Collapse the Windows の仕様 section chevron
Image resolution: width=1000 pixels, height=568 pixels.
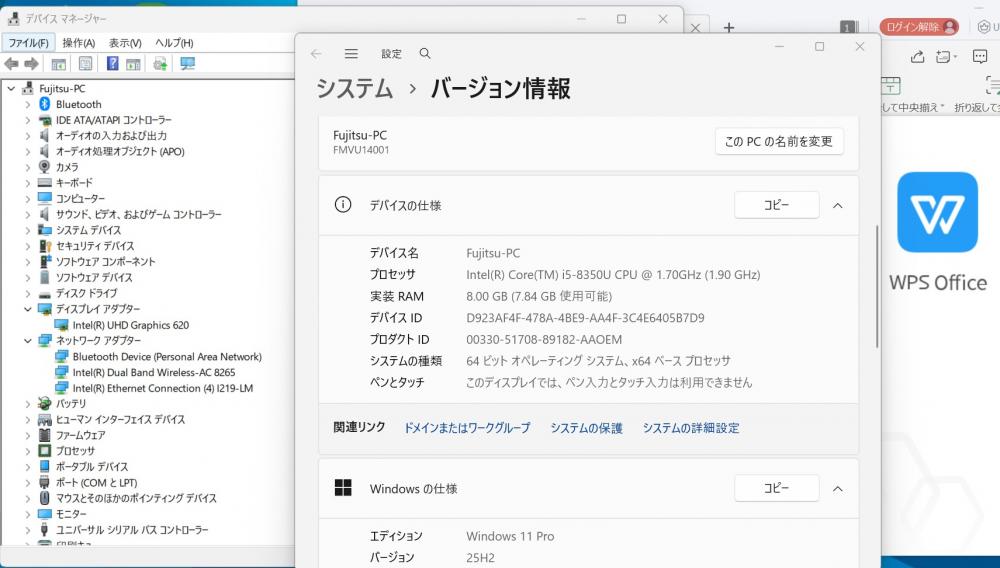pos(838,489)
